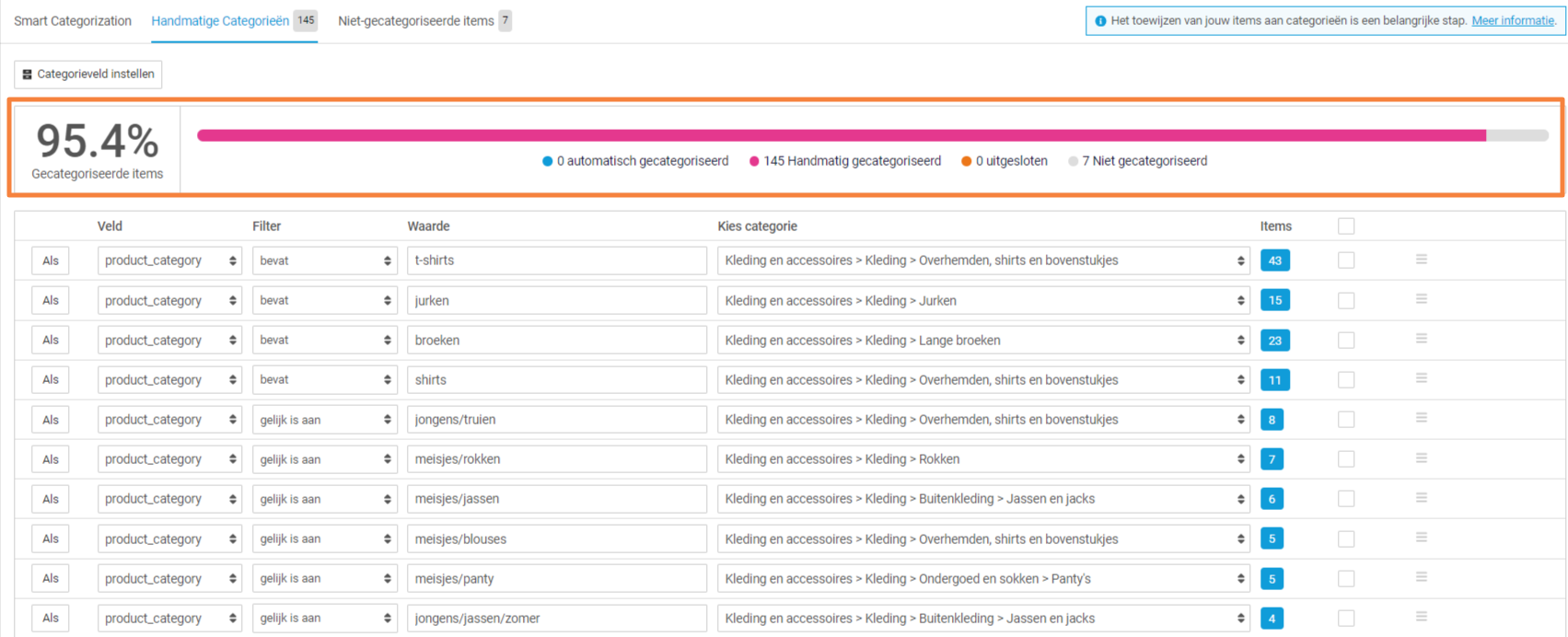Open the 23 items badge for broeken
Image resolution: width=1568 pixels, height=637 pixels.
(x=1274, y=341)
